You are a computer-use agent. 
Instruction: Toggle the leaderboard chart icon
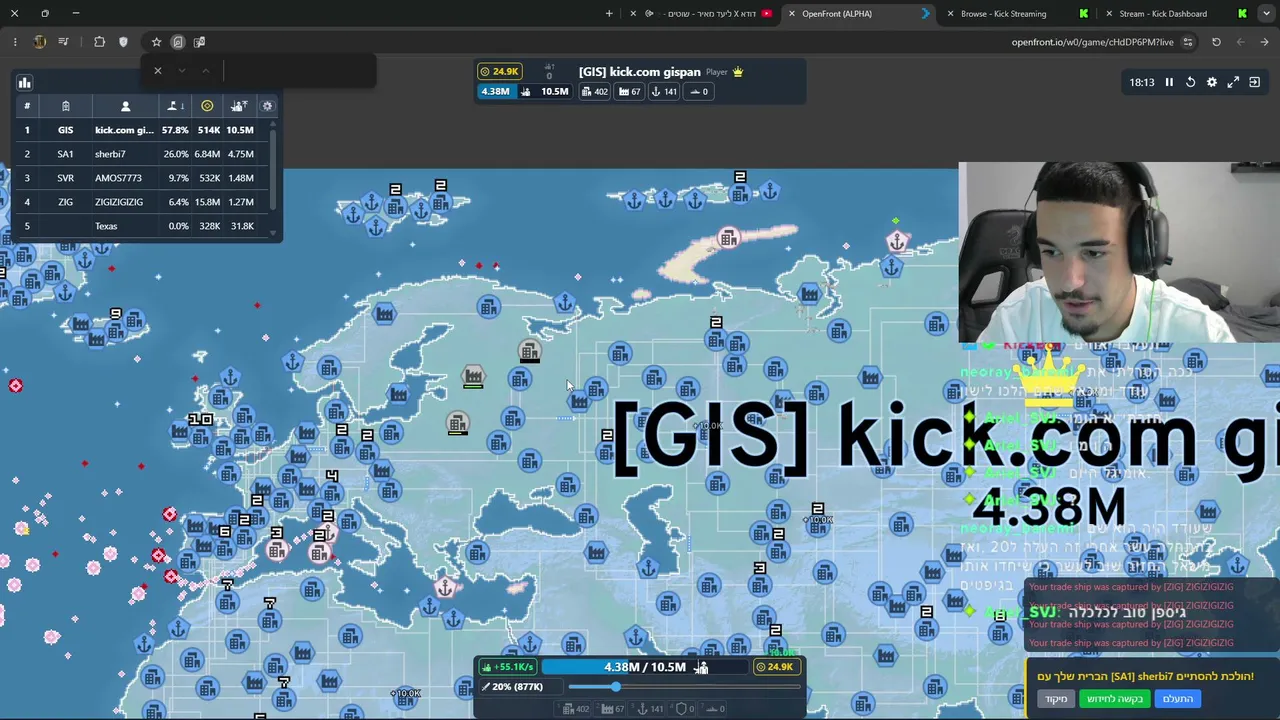pyautogui.click(x=25, y=82)
